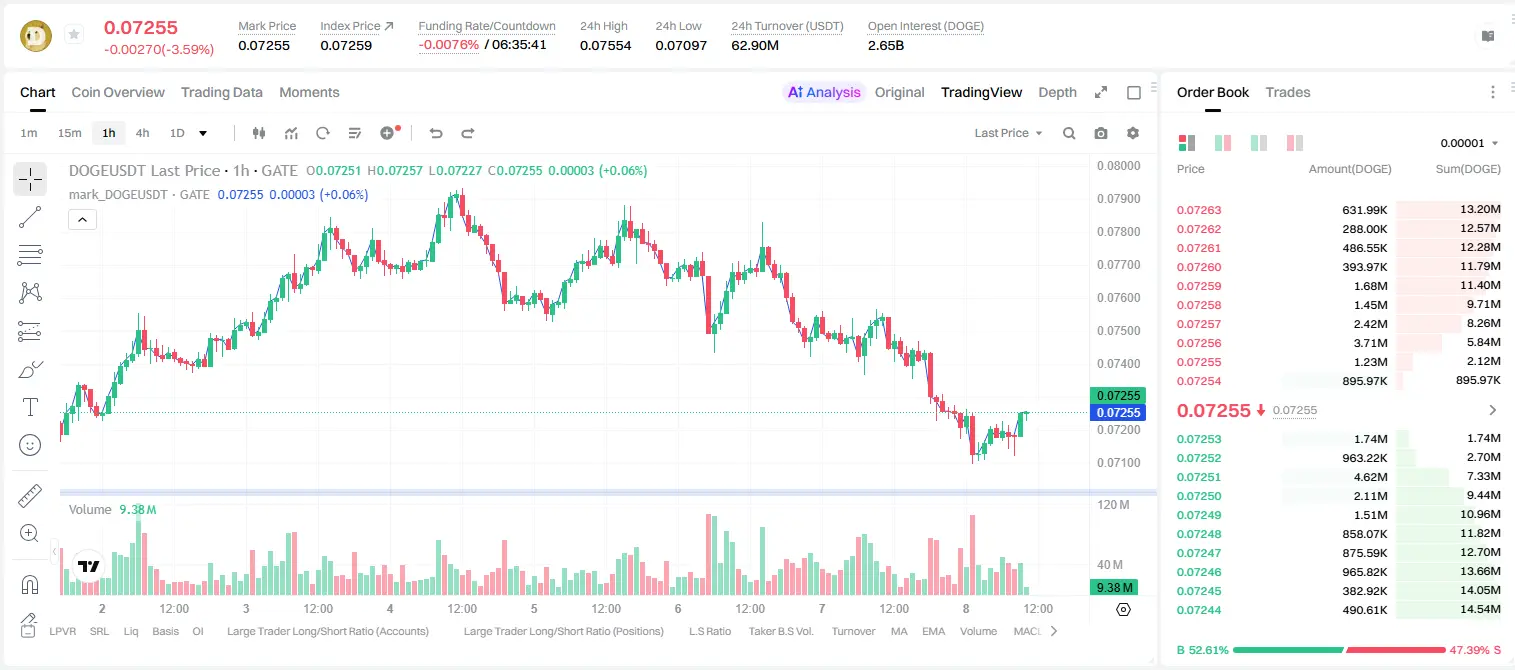Click the chart search magnifier icon

point(1069,133)
